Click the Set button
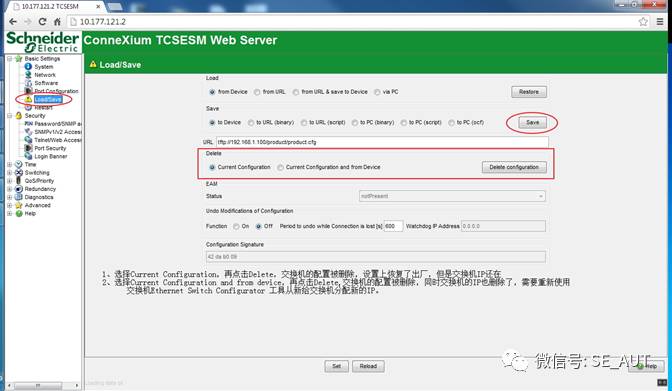Screen dimensions: 672x391 click(336, 366)
